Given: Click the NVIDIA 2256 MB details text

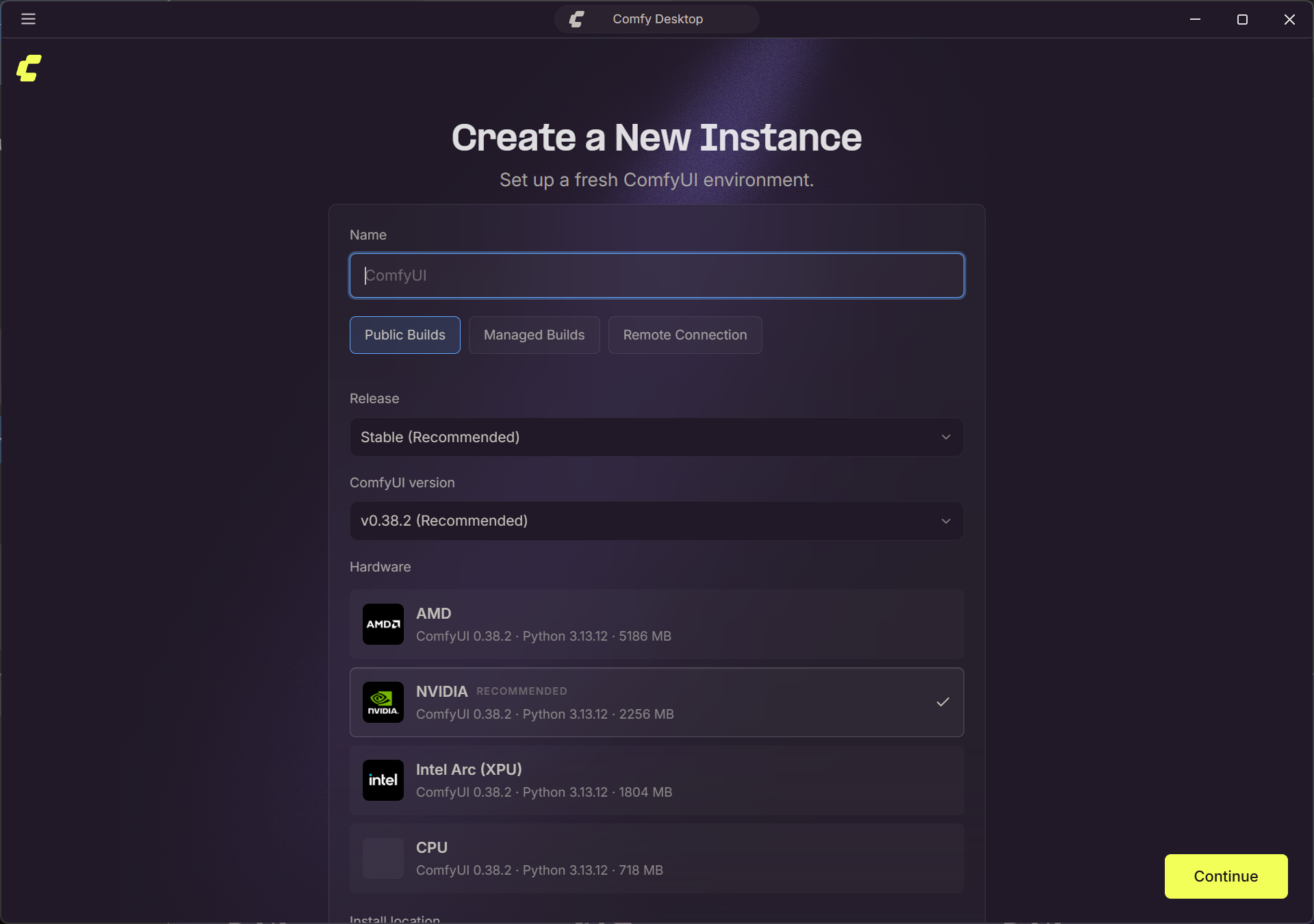Looking at the screenshot, I should coord(545,714).
